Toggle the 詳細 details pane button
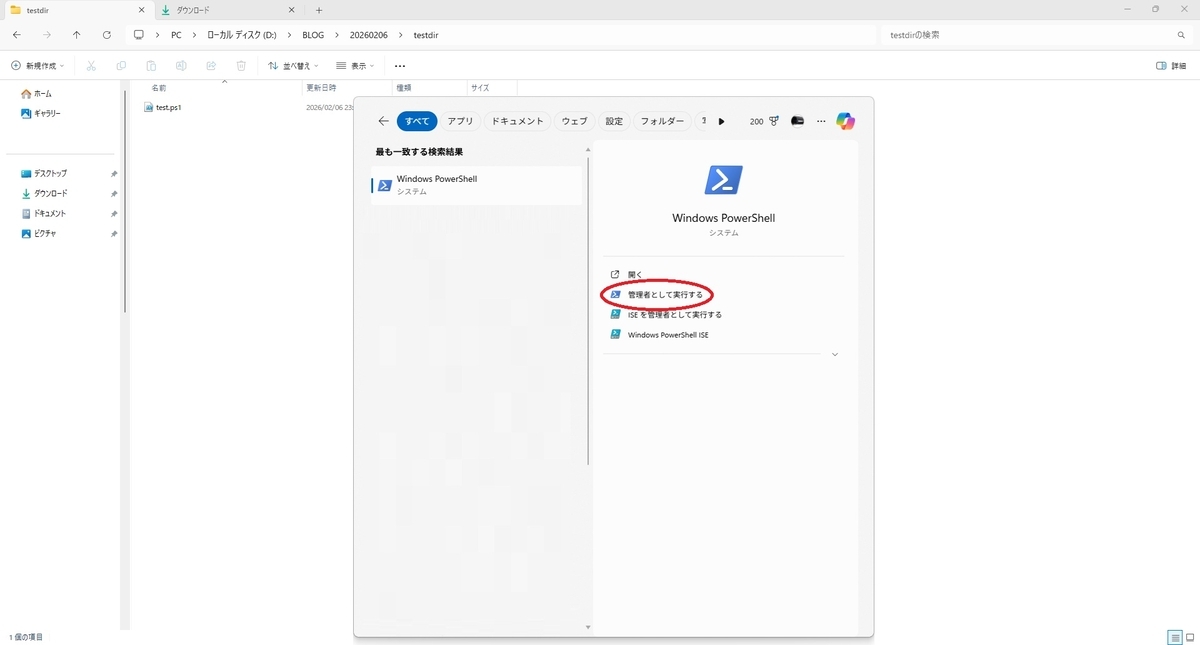1200x645 pixels. (1173, 66)
